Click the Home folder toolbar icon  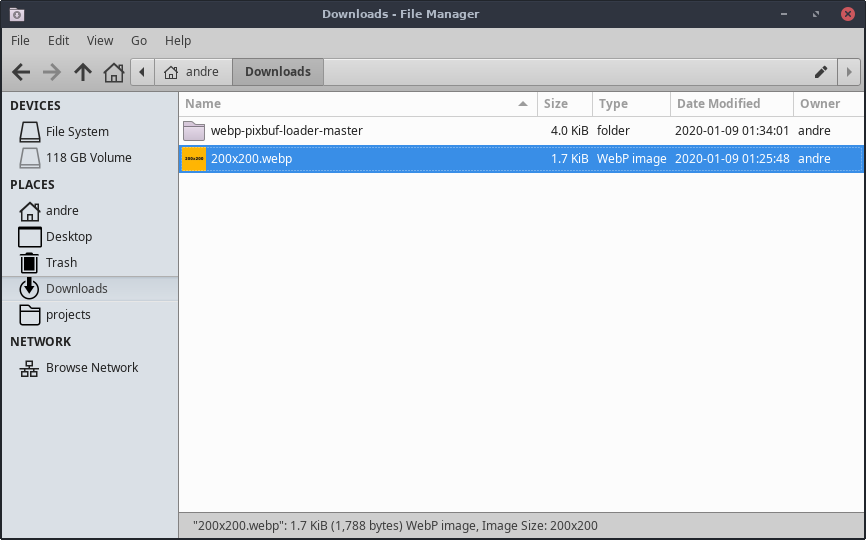[114, 72]
